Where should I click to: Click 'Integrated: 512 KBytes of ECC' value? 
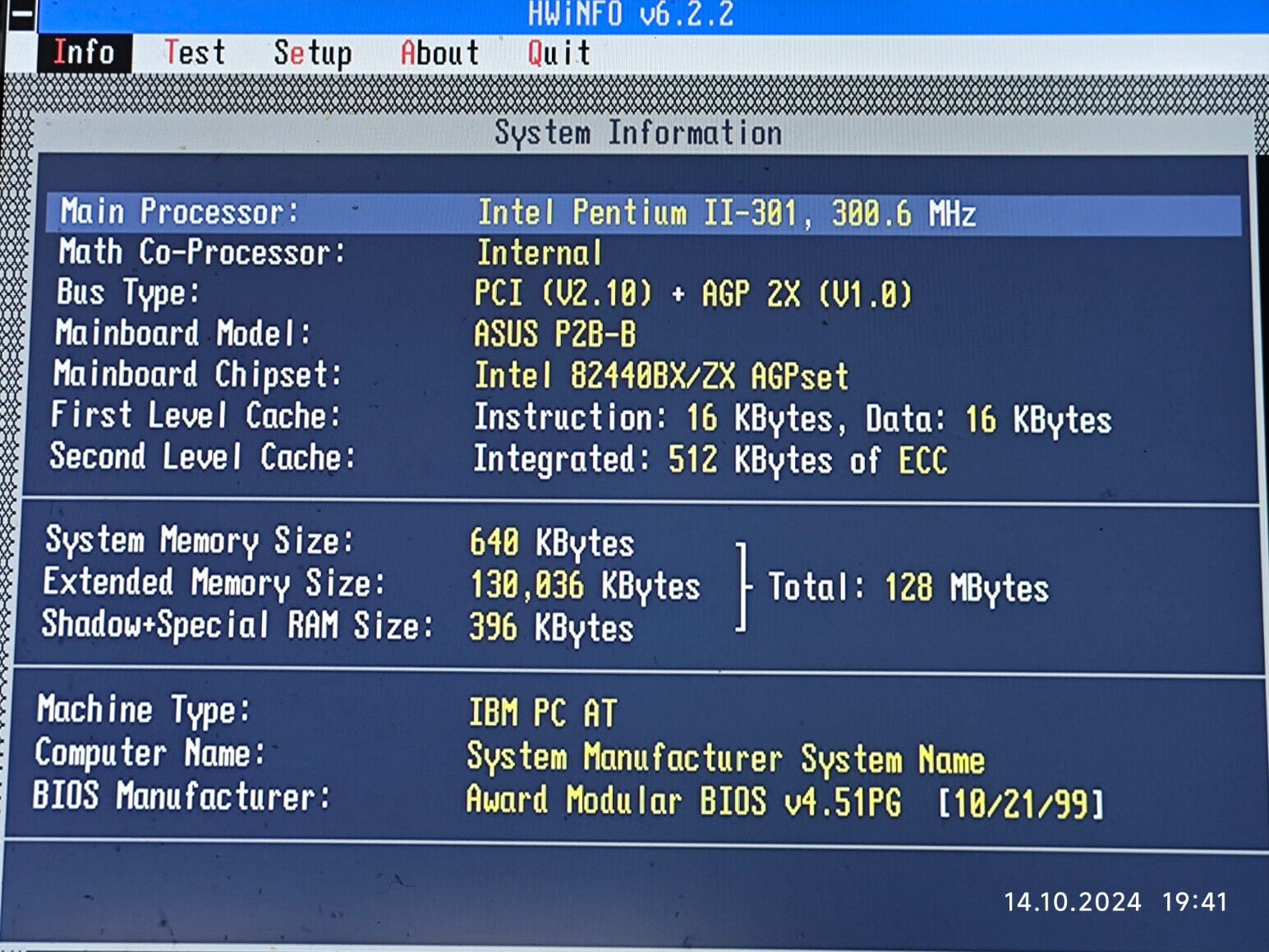pos(710,460)
